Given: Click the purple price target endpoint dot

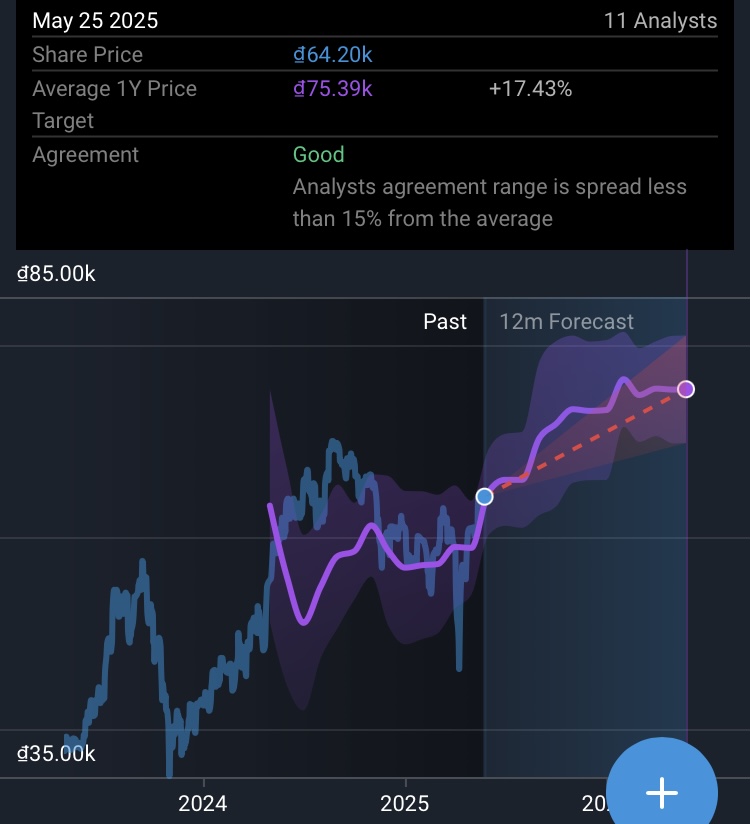Looking at the screenshot, I should pyautogui.click(x=686, y=389).
